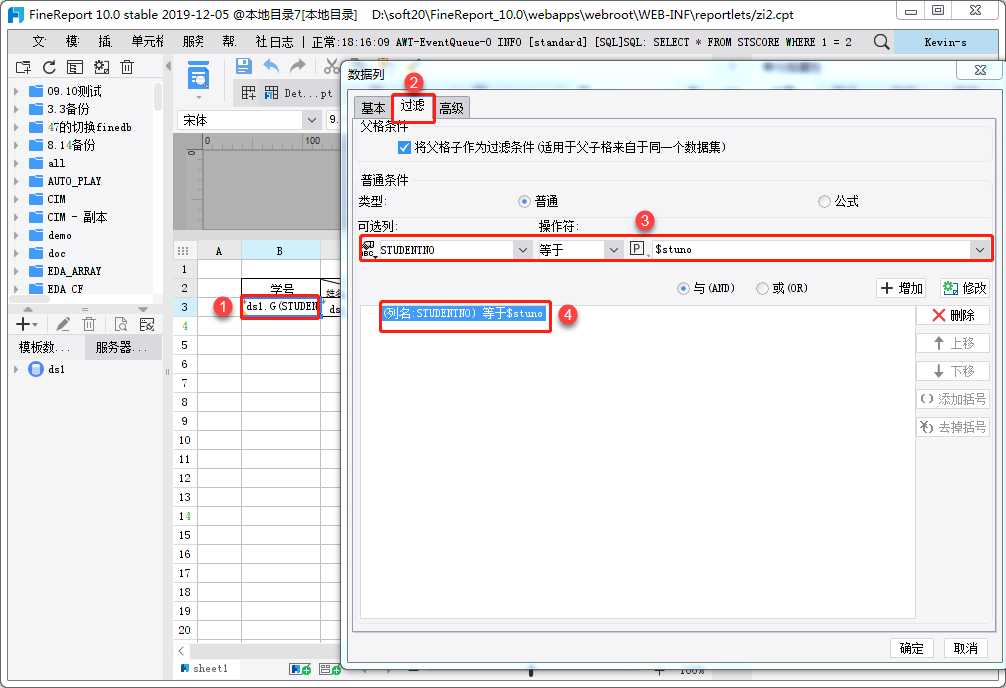Screen dimensions: 1006x688
Task: Open the 等于 operator dropdown
Action: point(613,250)
